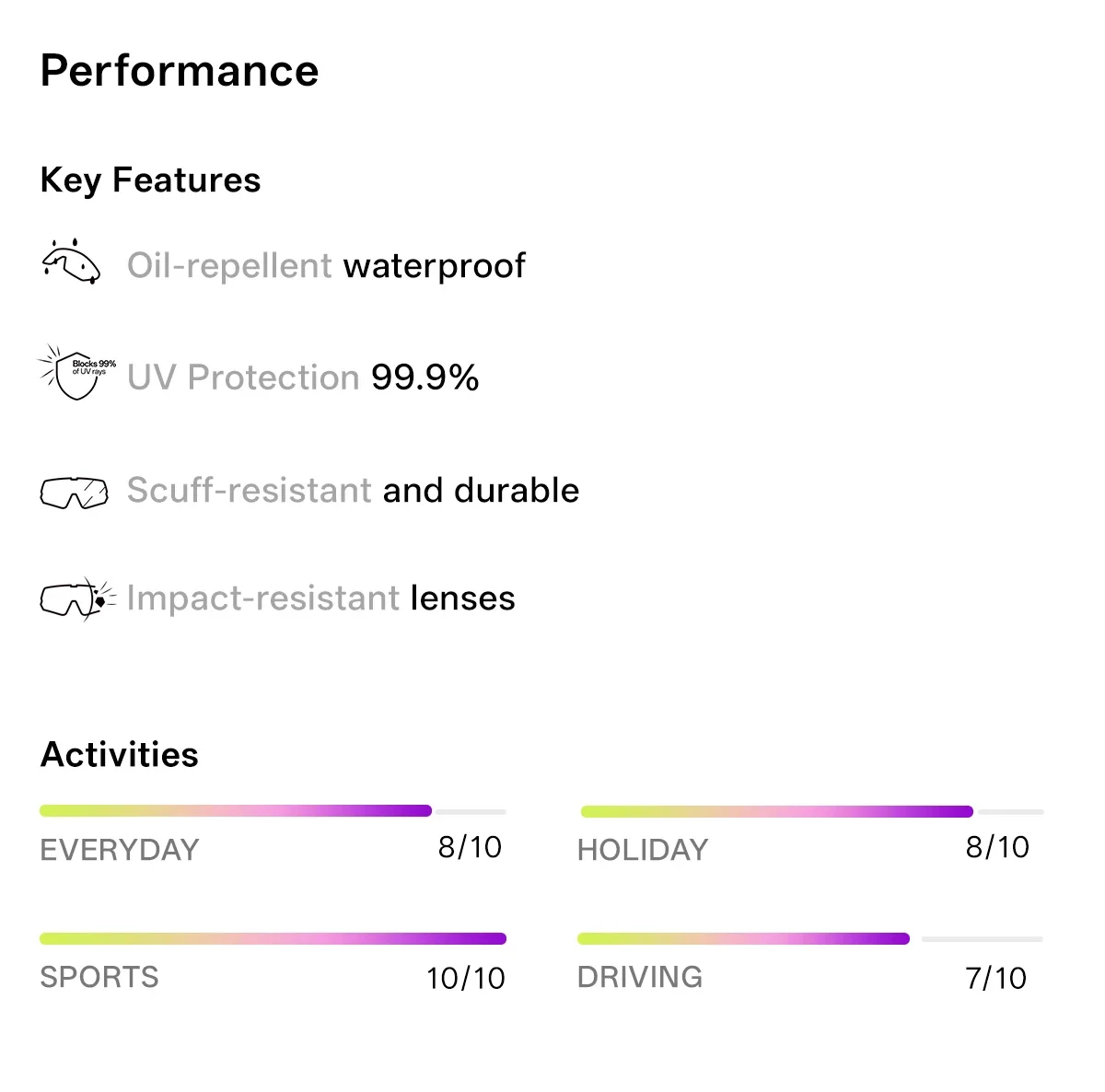Click the UV Protection 99.9% text
Image resolution: width=1105 pixels, height=1092 pixels.
click(303, 378)
